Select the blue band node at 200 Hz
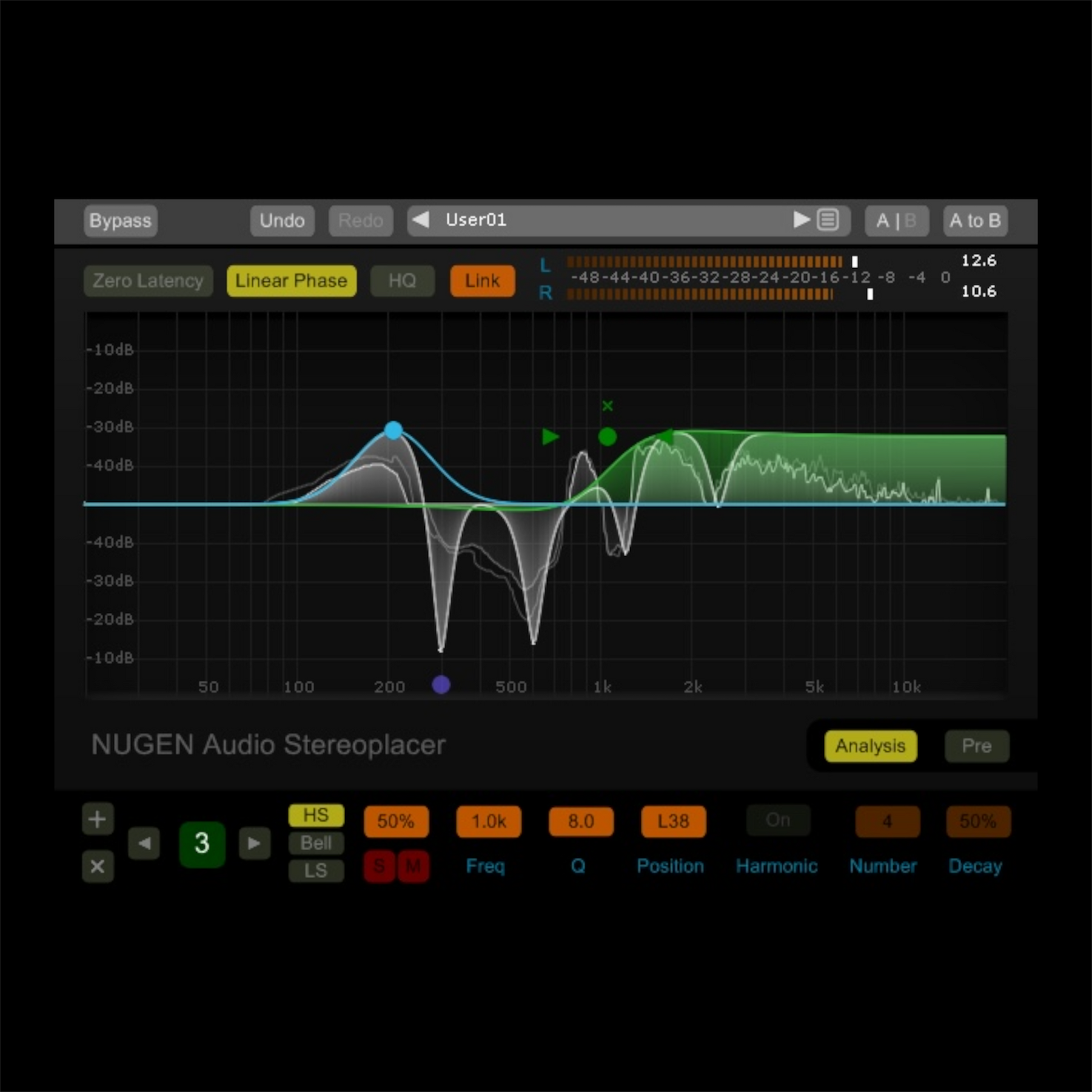The width and height of the screenshot is (1092, 1092). (393, 430)
